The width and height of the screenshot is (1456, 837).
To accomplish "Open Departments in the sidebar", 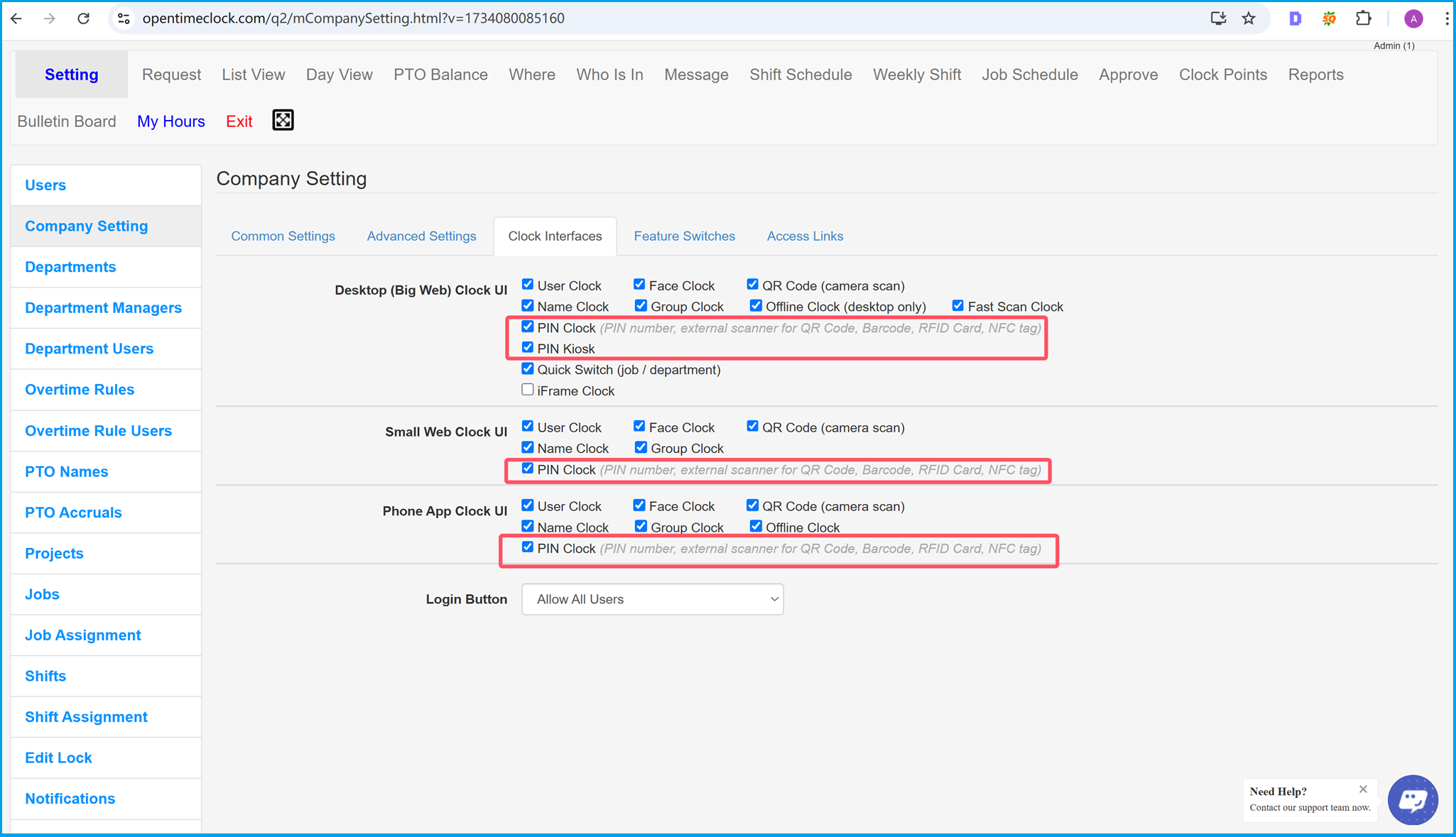I will click(x=106, y=267).
